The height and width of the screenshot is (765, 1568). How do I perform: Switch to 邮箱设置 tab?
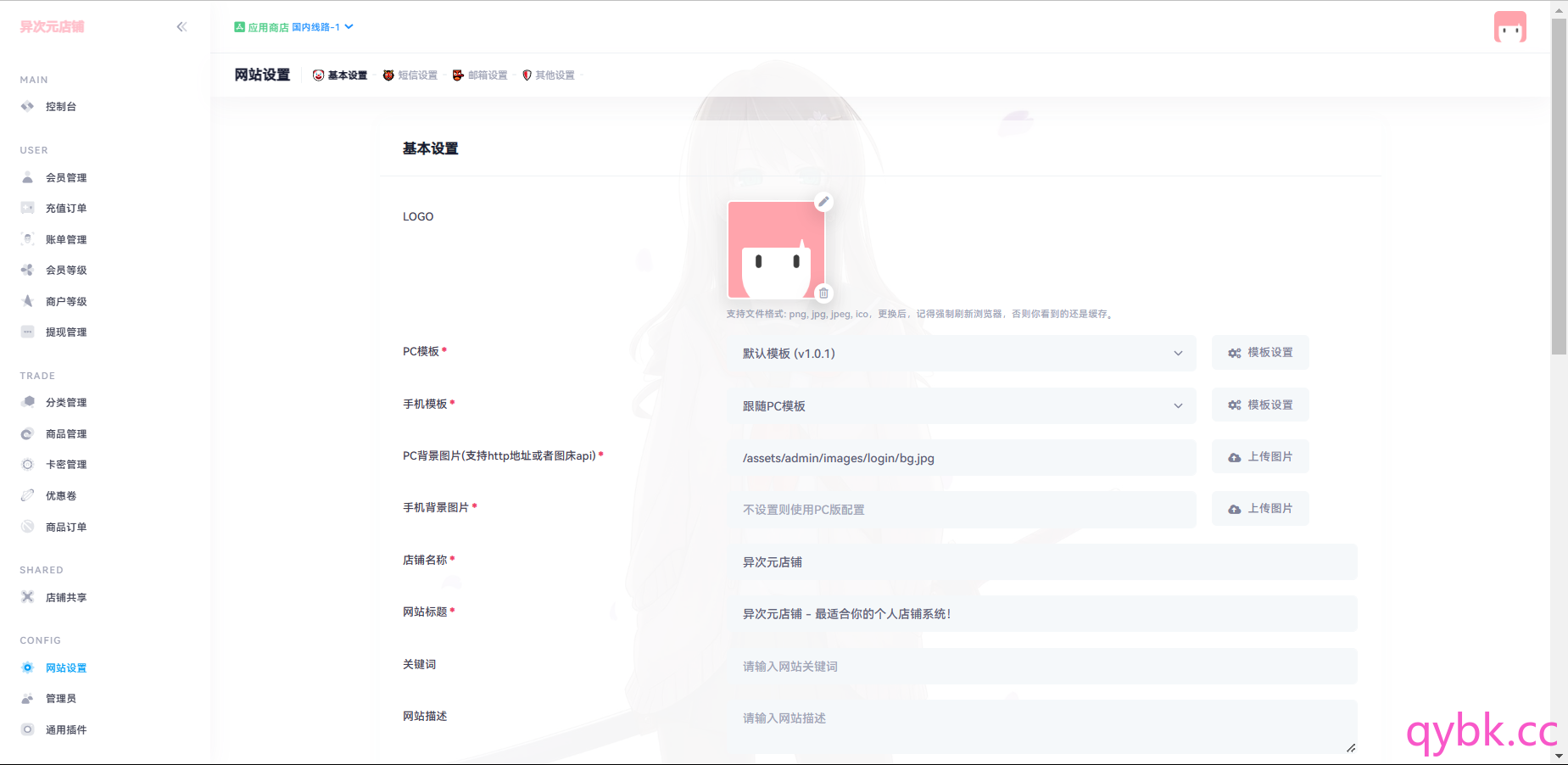click(x=480, y=75)
